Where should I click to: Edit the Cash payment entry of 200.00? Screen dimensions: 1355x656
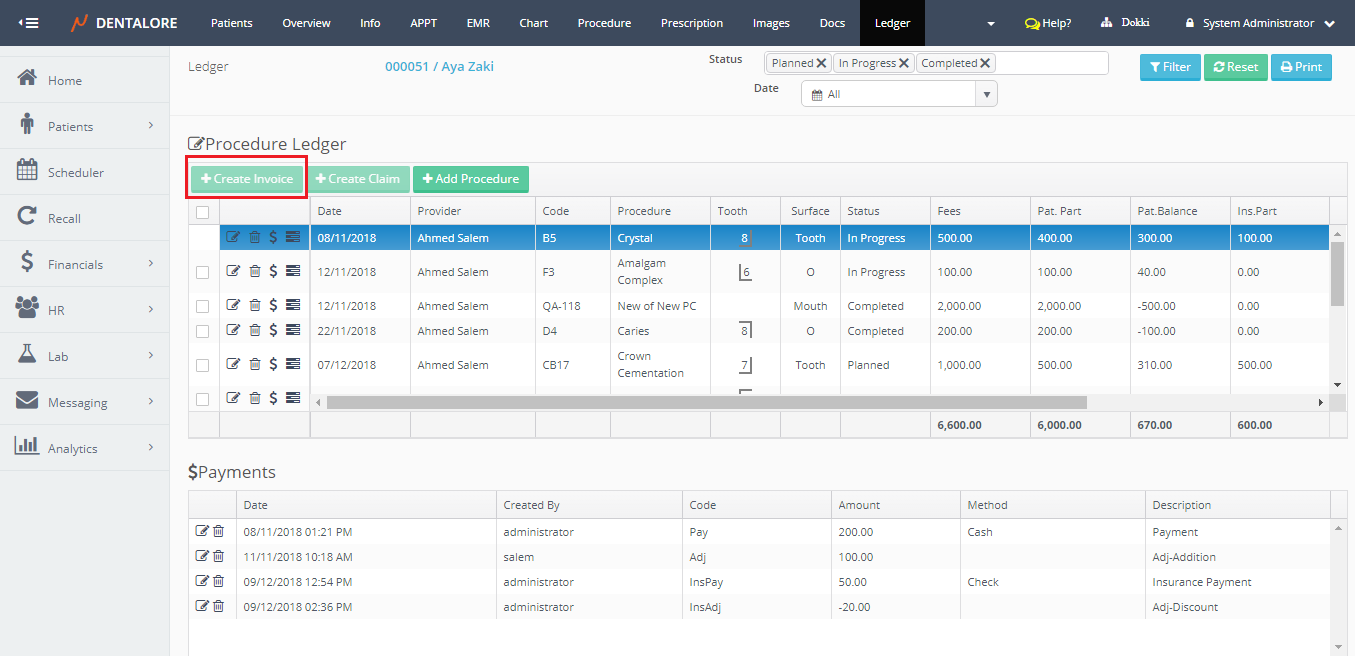point(202,531)
